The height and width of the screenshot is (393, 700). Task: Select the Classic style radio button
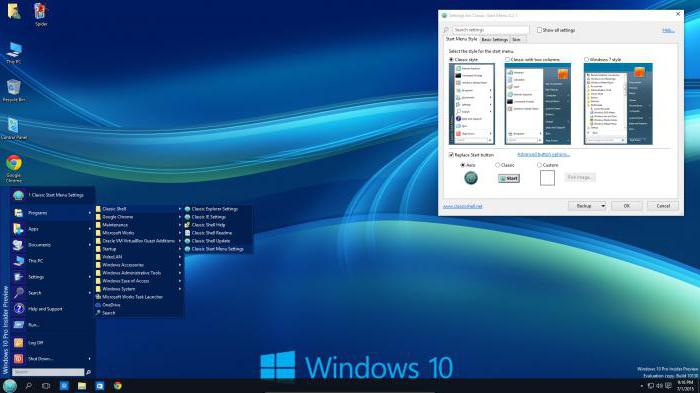tap(451, 59)
